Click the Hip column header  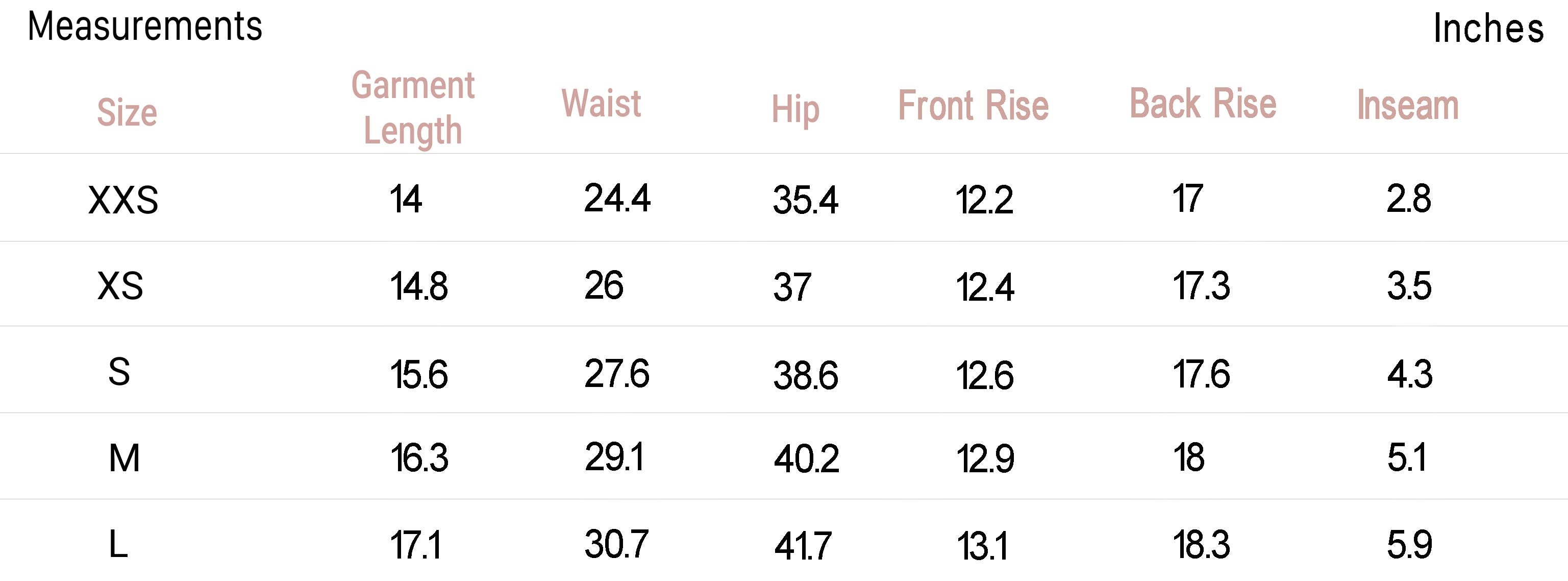[x=795, y=110]
